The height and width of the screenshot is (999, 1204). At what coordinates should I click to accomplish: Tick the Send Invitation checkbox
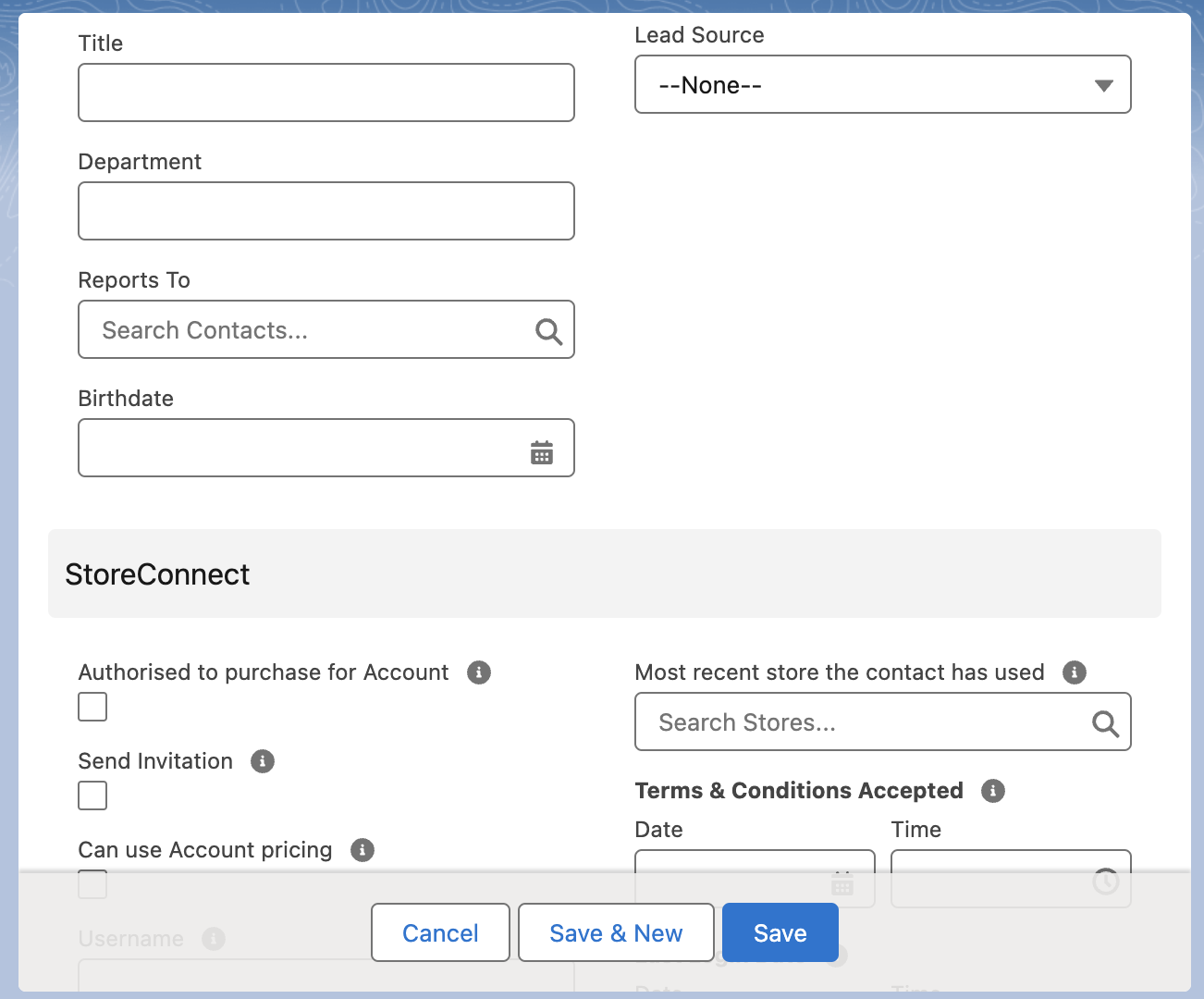[92, 795]
